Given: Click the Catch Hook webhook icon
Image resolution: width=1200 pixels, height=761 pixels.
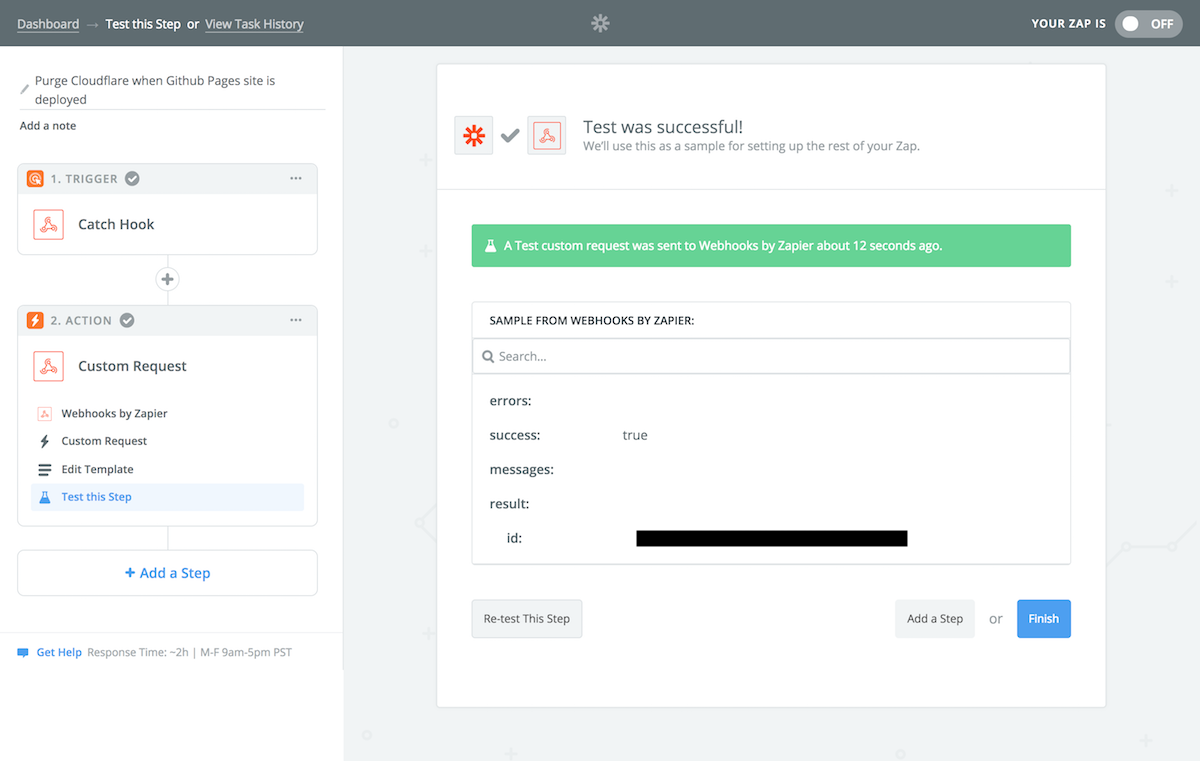Looking at the screenshot, I should pyautogui.click(x=48, y=224).
